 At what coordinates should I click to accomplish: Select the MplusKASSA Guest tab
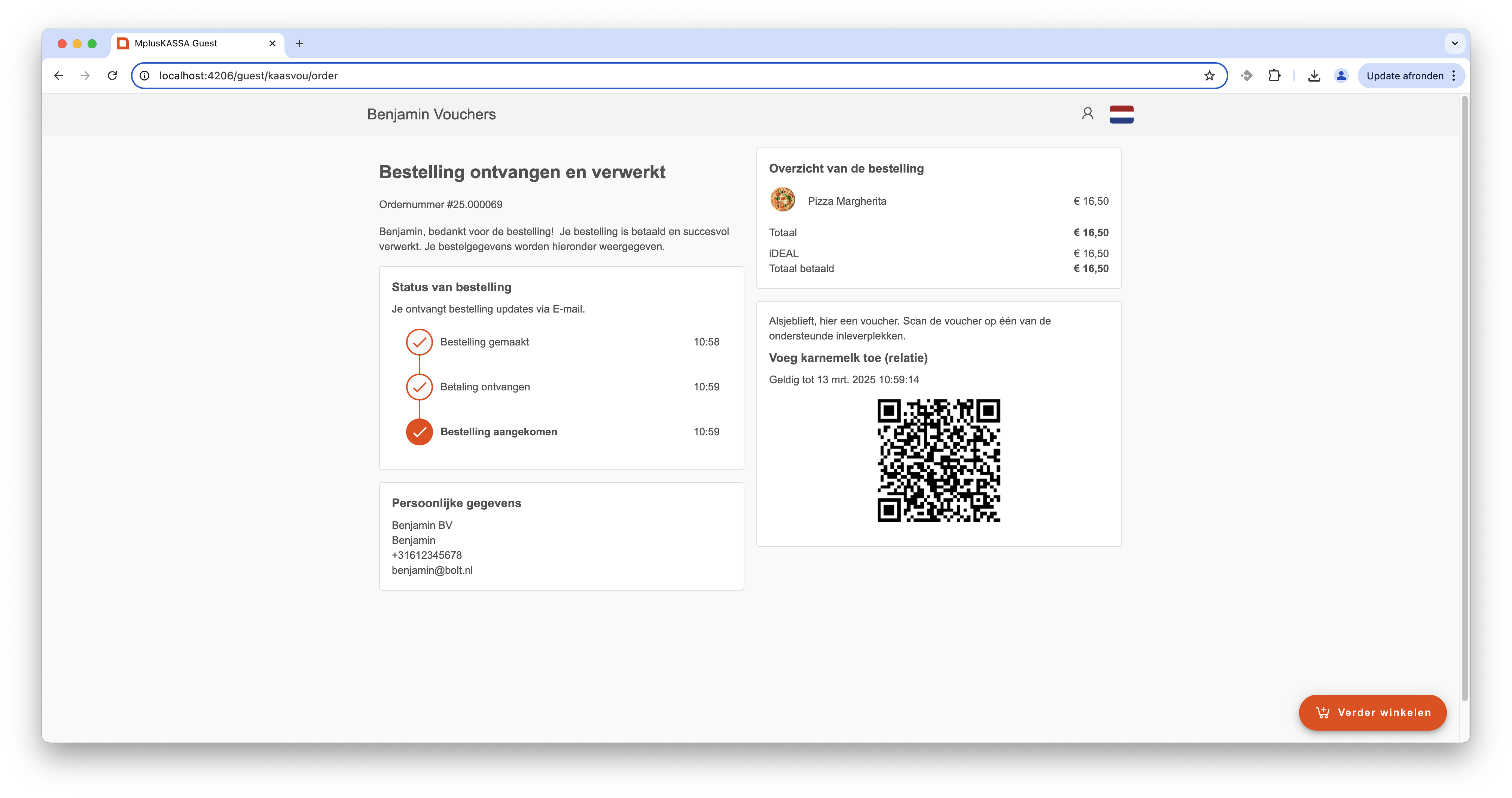pos(197,43)
